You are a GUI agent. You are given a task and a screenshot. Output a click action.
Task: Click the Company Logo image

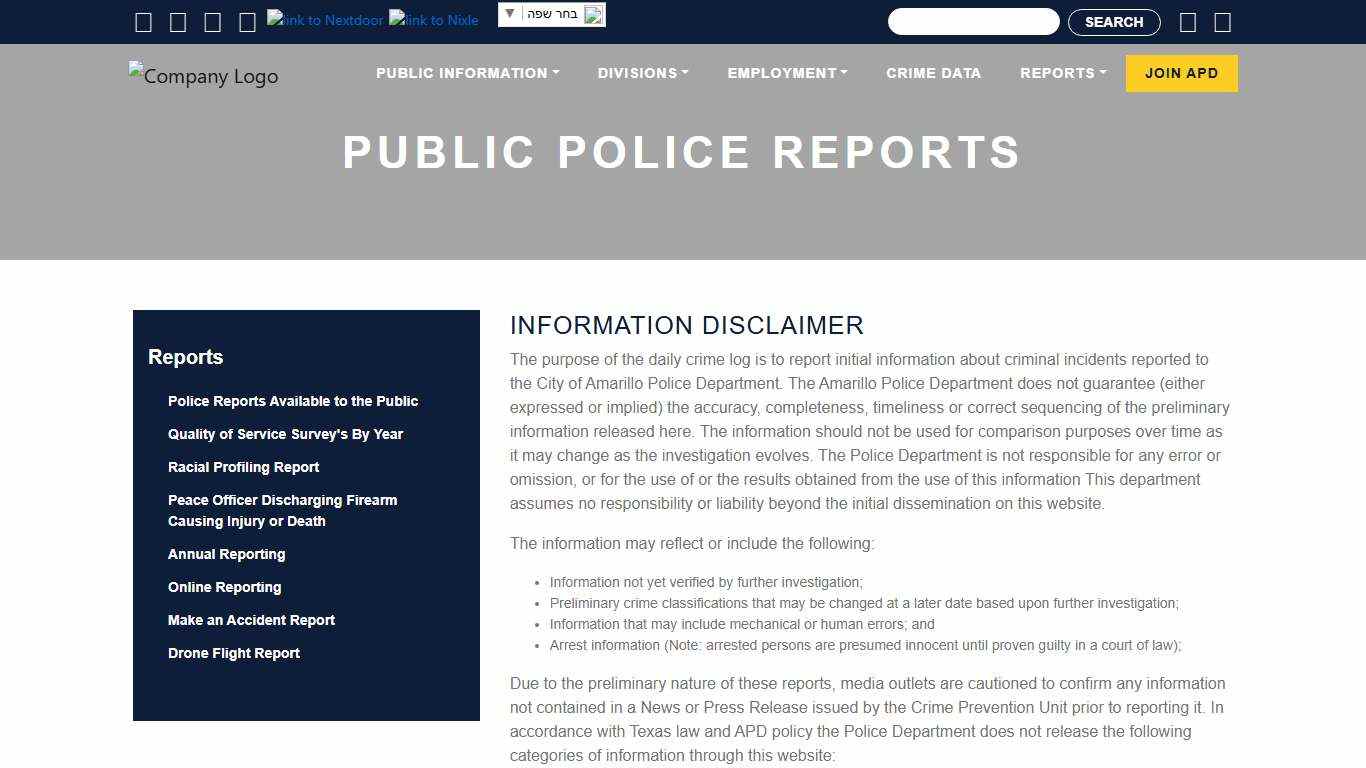coord(203,75)
